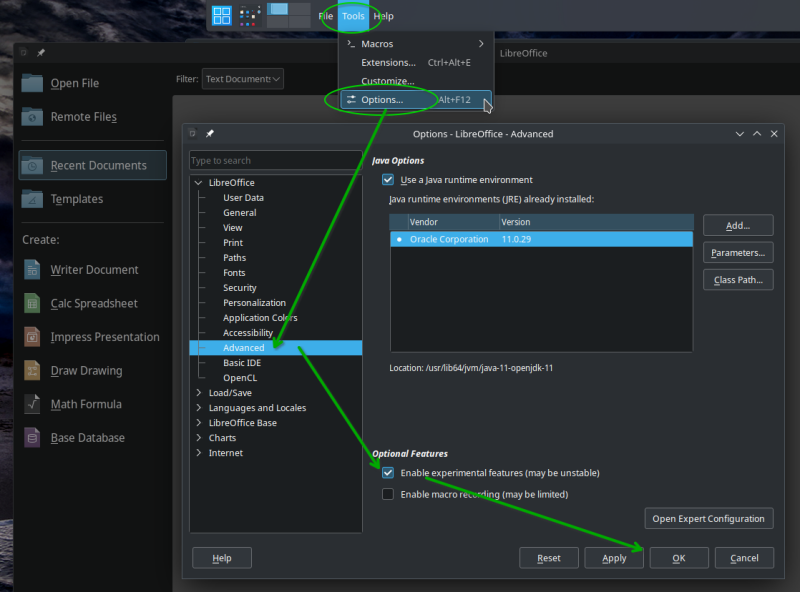Click the Calc Spreadsheet icon
800x592 pixels.
tap(33, 304)
